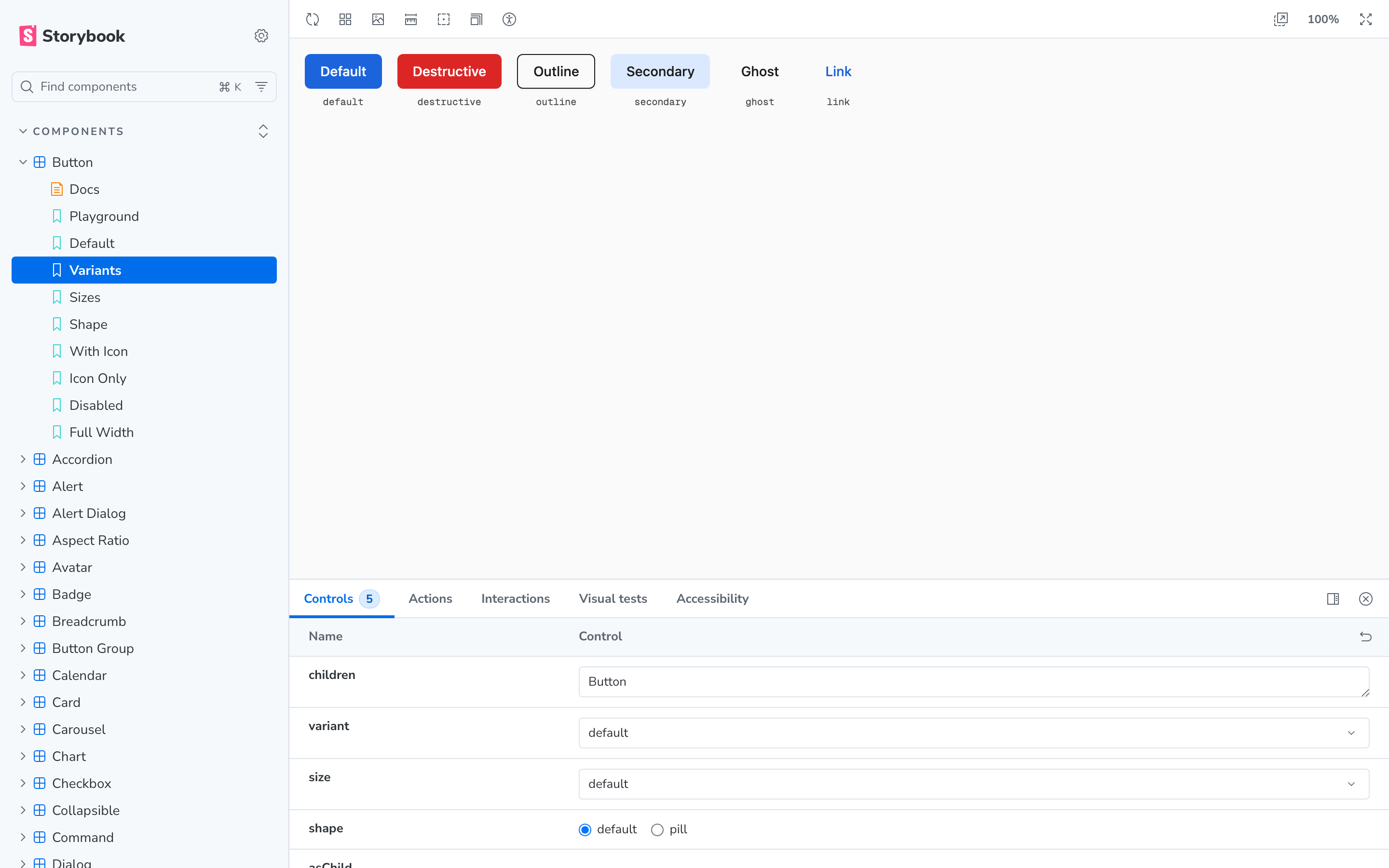Expand the Breadcrumb component chevron
The width and height of the screenshot is (1389, 868).
pyautogui.click(x=23, y=621)
